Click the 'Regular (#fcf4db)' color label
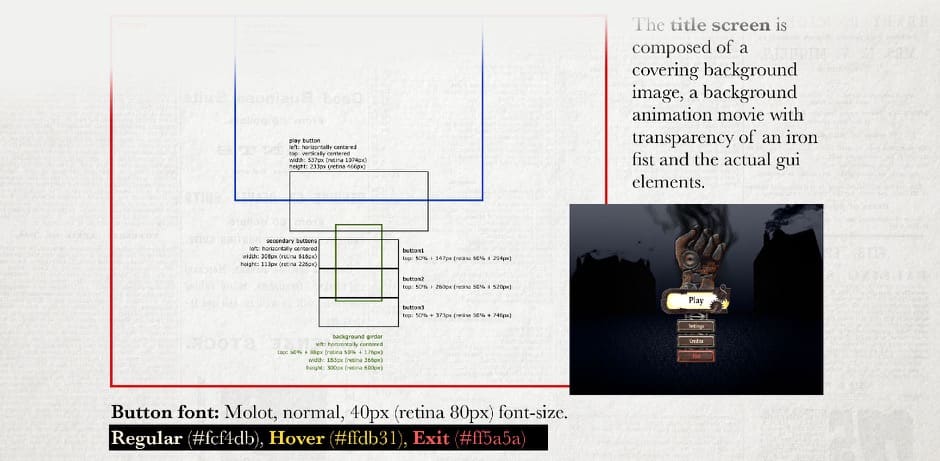 coord(185,439)
